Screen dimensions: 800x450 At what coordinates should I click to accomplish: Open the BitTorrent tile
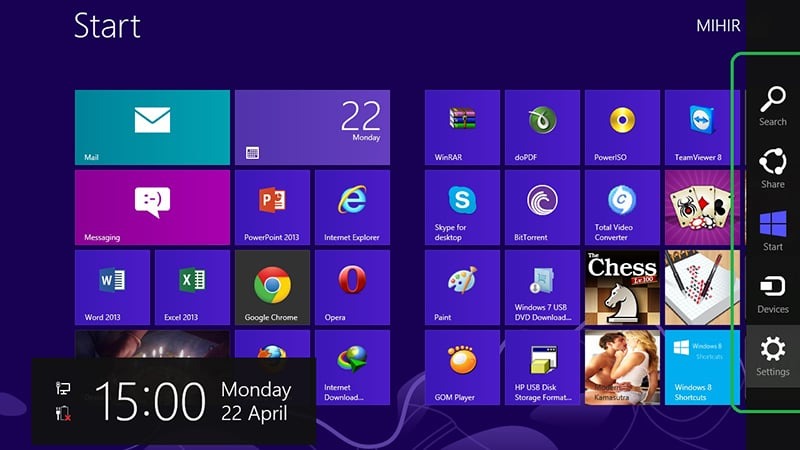[x=542, y=208]
